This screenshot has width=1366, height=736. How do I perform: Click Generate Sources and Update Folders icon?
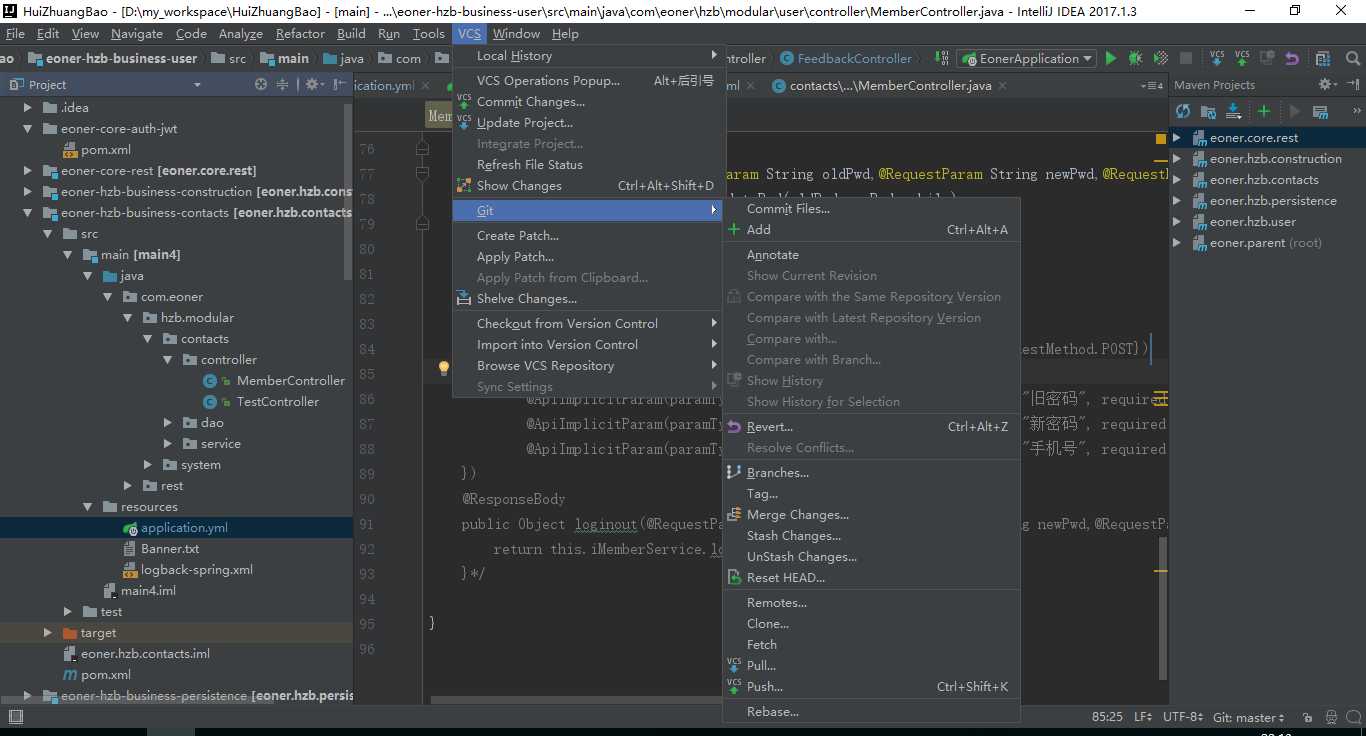coord(1208,111)
